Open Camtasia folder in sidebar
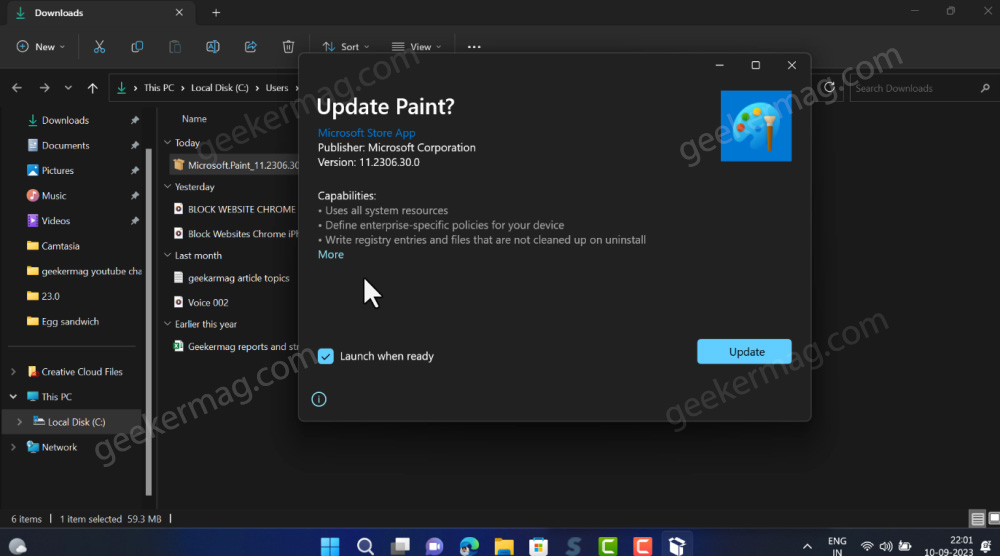 click(61, 246)
